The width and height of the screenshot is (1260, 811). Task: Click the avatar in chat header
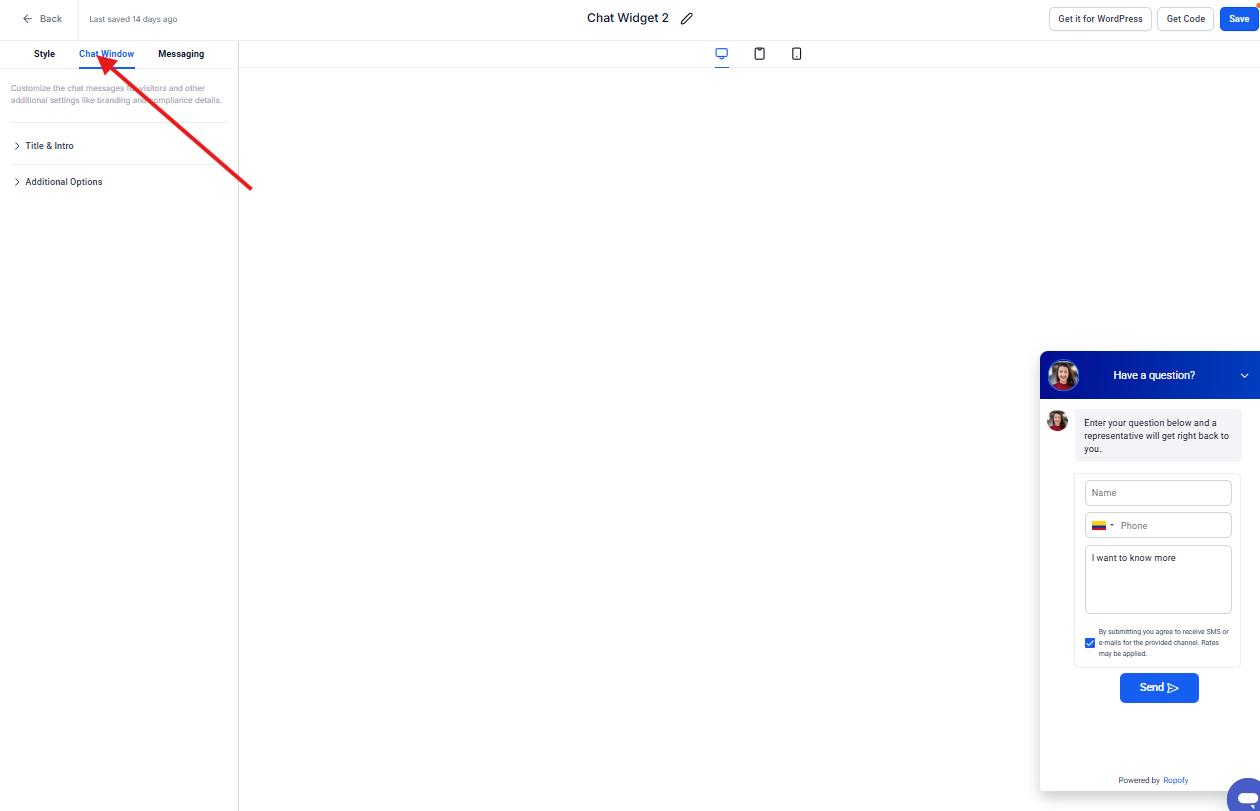coord(1063,375)
